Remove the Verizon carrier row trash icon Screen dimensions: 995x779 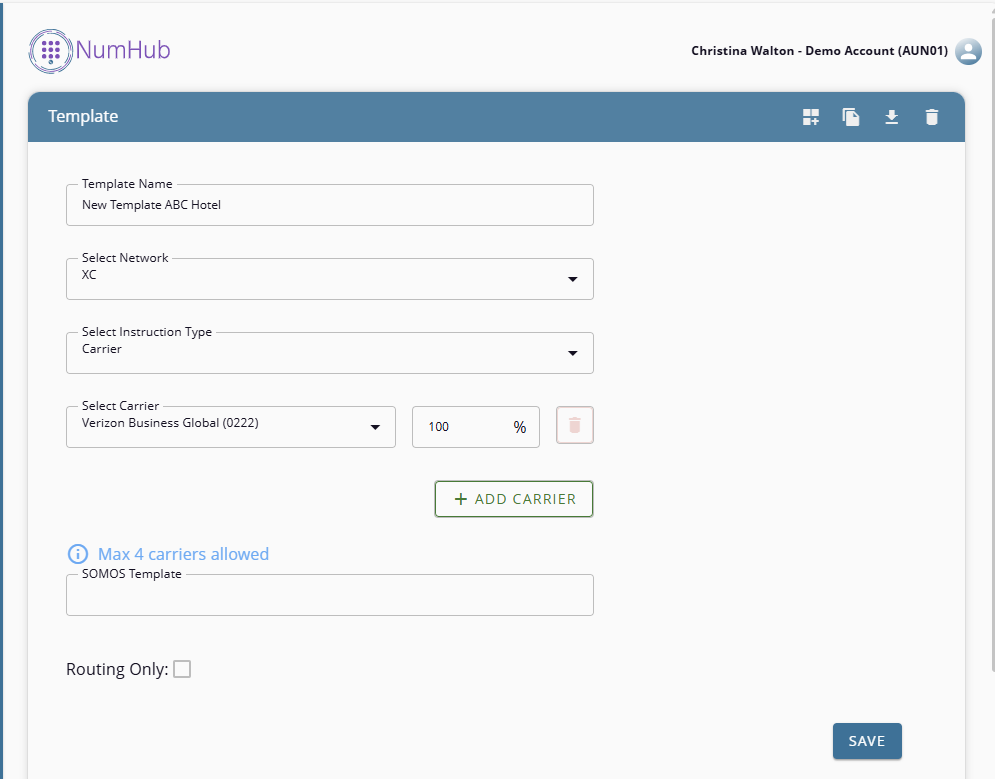574,425
